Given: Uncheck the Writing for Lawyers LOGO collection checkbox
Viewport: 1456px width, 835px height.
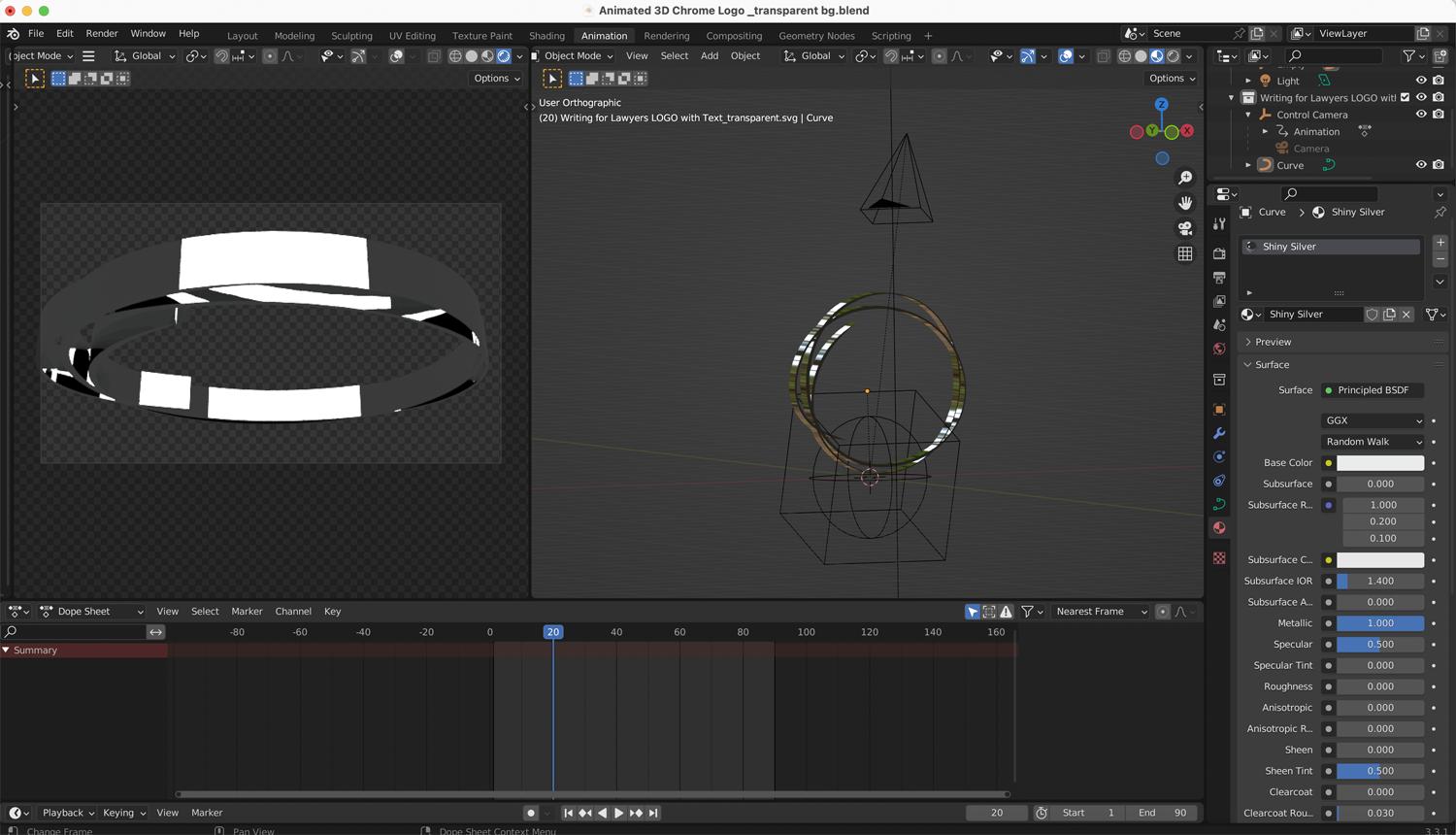Looking at the screenshot, I should pyautogui.click(x=1404, y=97).
